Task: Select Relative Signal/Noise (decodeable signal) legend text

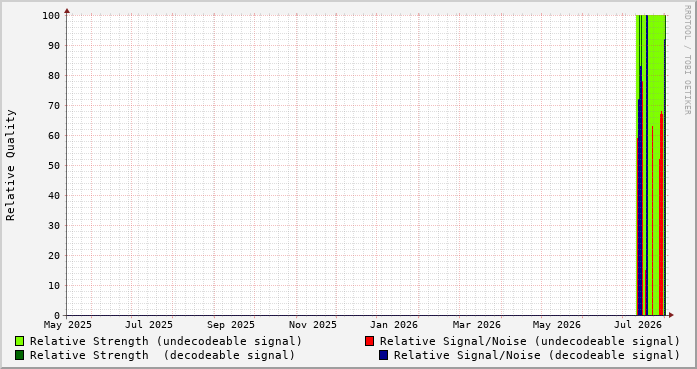Action: [x=537, y=355]
